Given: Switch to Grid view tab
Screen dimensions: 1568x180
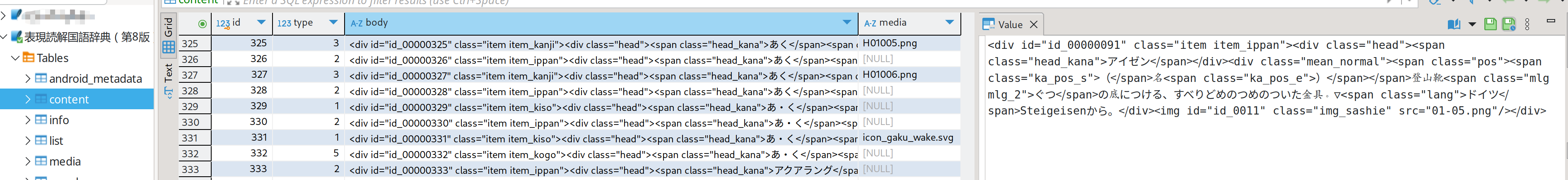Looking at the screenshot, I should pyautogui.click(x=169, y=36).
